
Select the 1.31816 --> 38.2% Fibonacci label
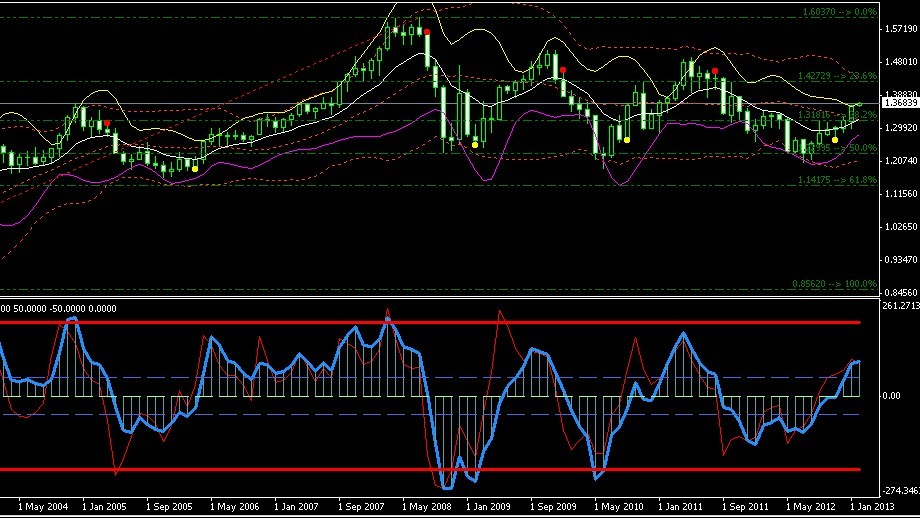837,115
